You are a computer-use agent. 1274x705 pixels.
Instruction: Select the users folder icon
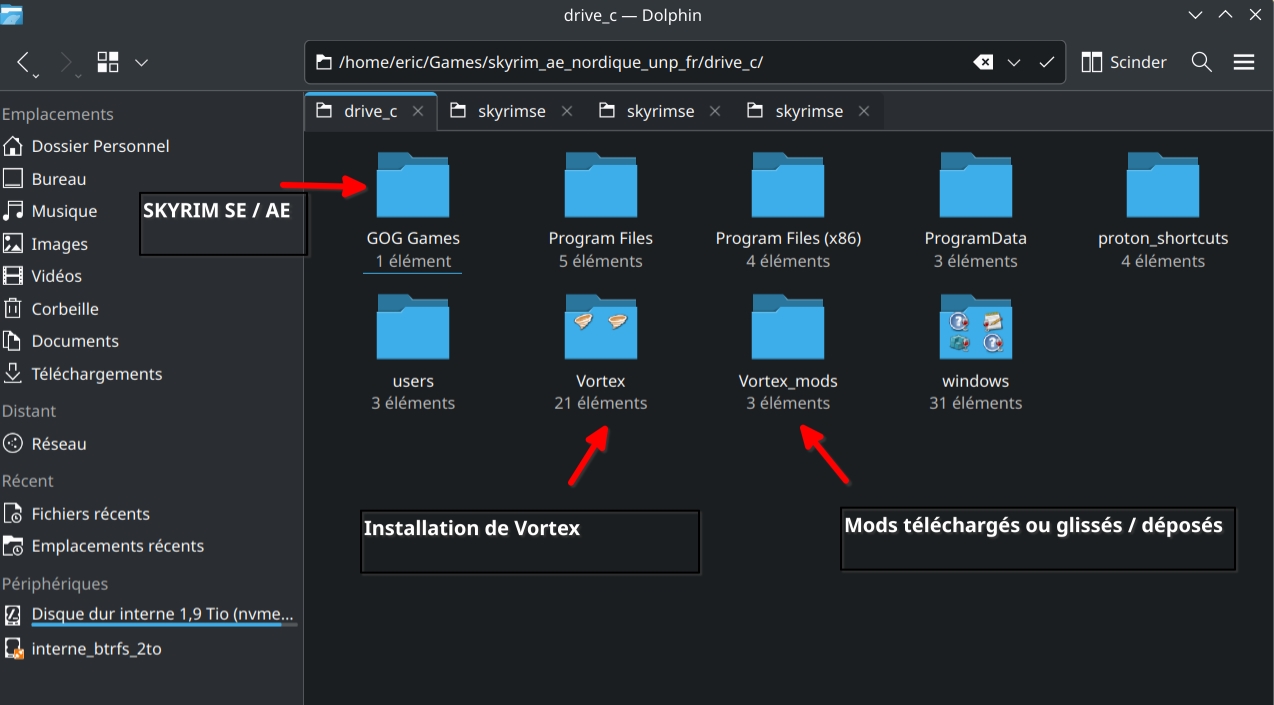click(x=413, y=327)
